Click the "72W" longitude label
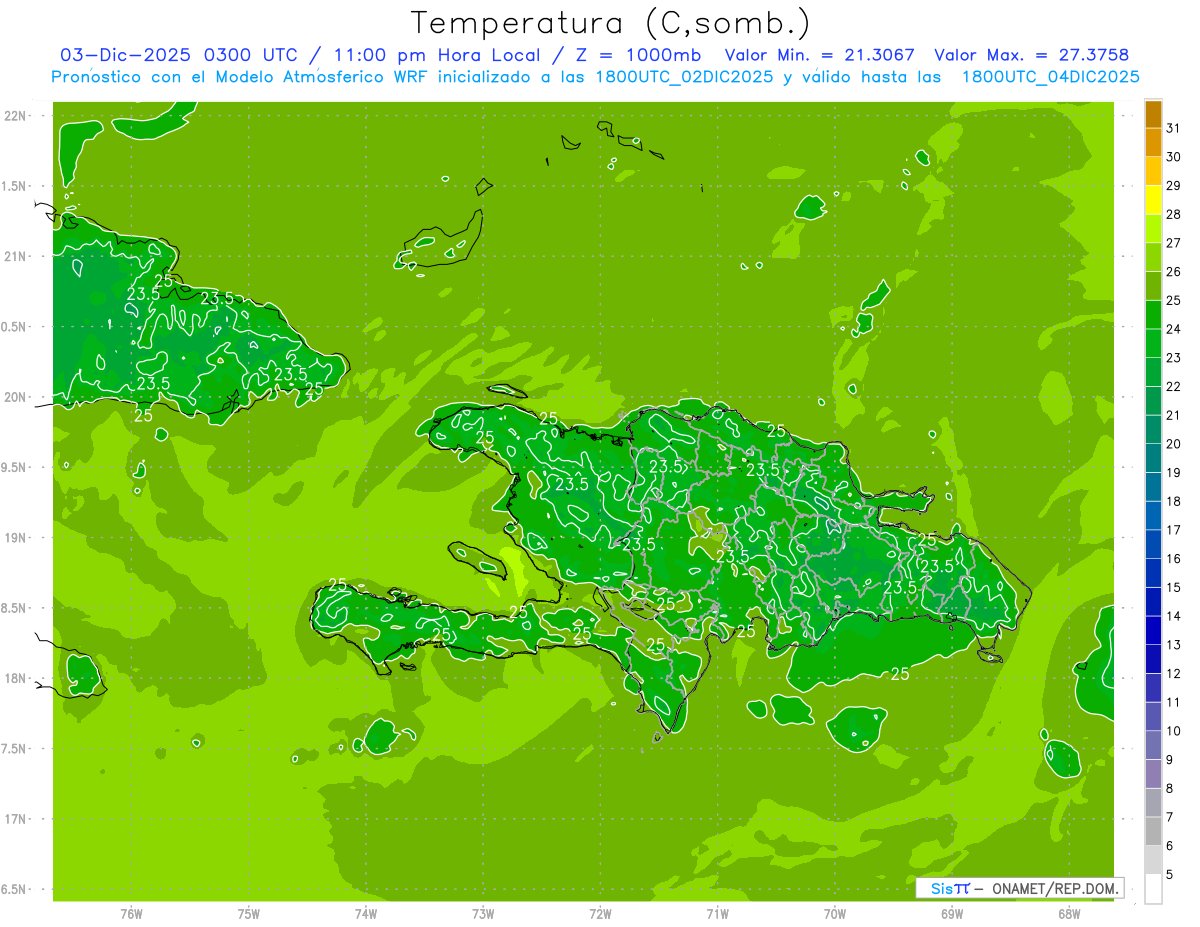 click(x=600, y=913)
